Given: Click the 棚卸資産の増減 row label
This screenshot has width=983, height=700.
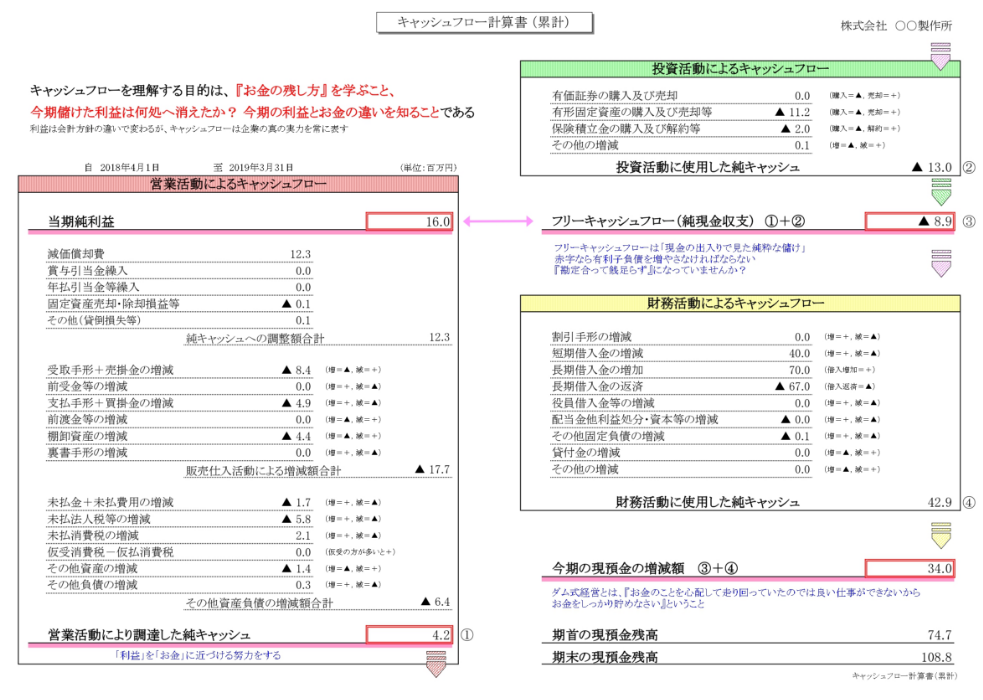Looking at the screenshot, I should coord(87,436).
